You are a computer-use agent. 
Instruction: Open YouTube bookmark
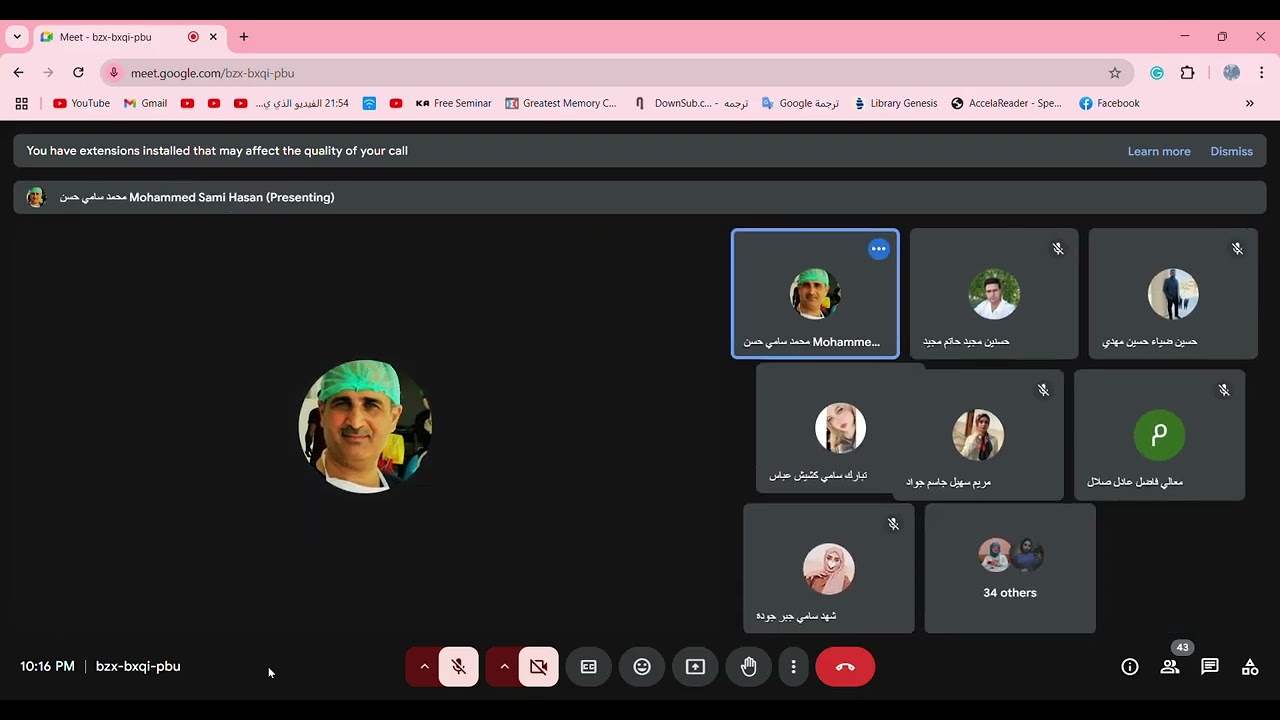[x=81, y=103]
